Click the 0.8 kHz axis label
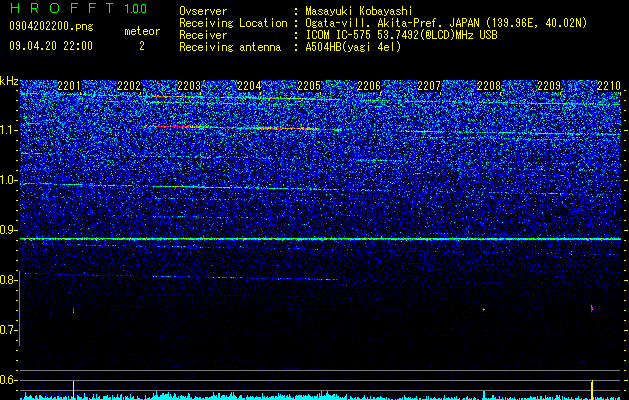The width and height of the screenshot is (629, 400). (8, 280)
